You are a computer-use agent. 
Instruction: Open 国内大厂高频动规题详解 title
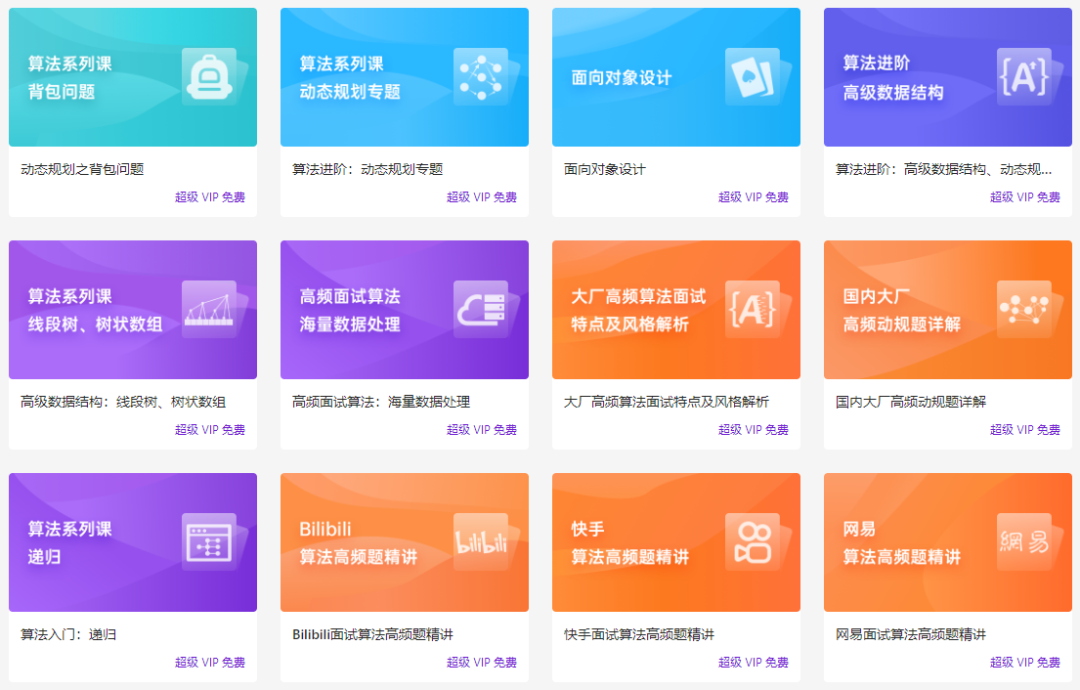pos(911,402)
